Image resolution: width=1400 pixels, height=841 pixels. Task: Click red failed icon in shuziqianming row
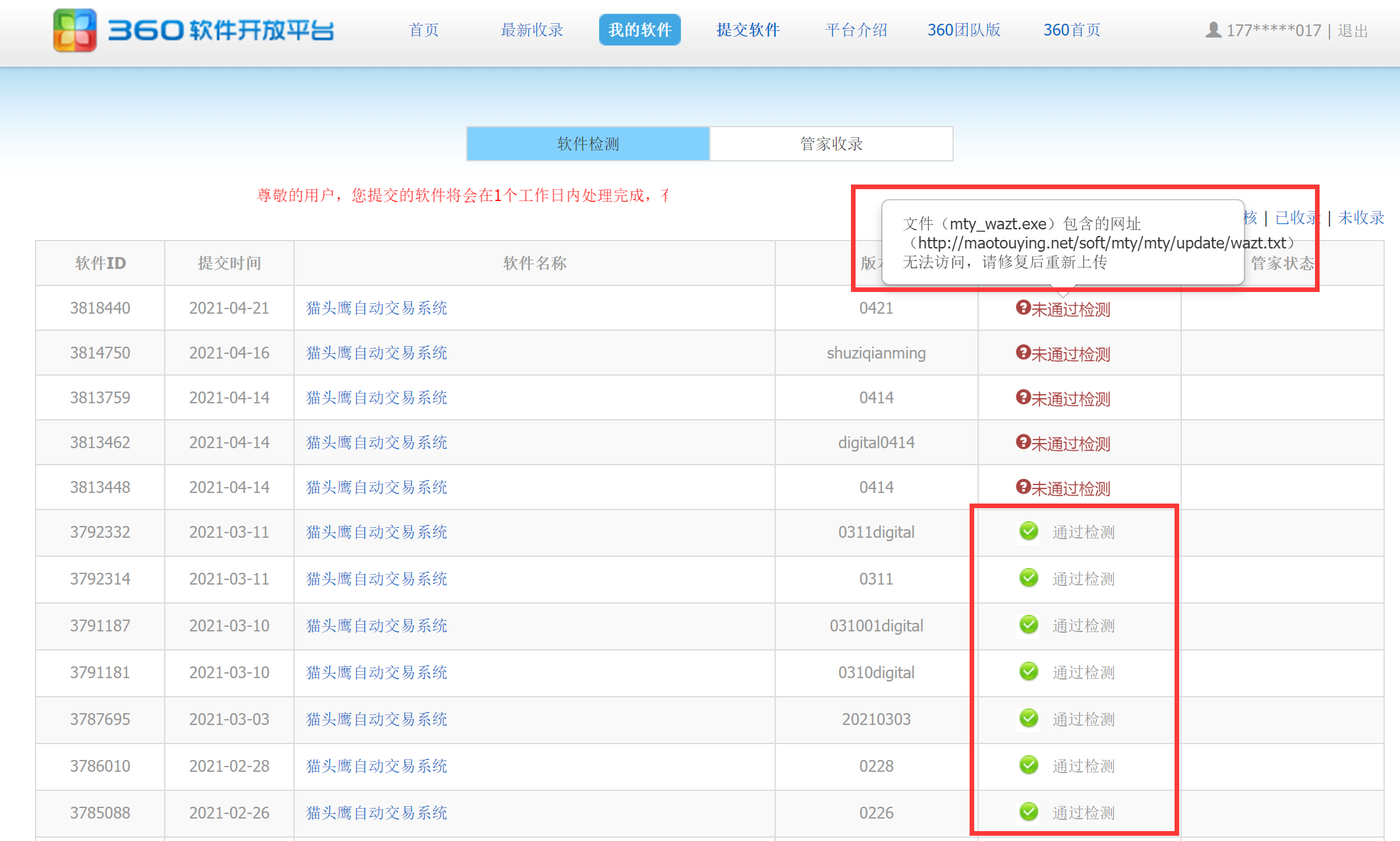tap(1022, 352)
